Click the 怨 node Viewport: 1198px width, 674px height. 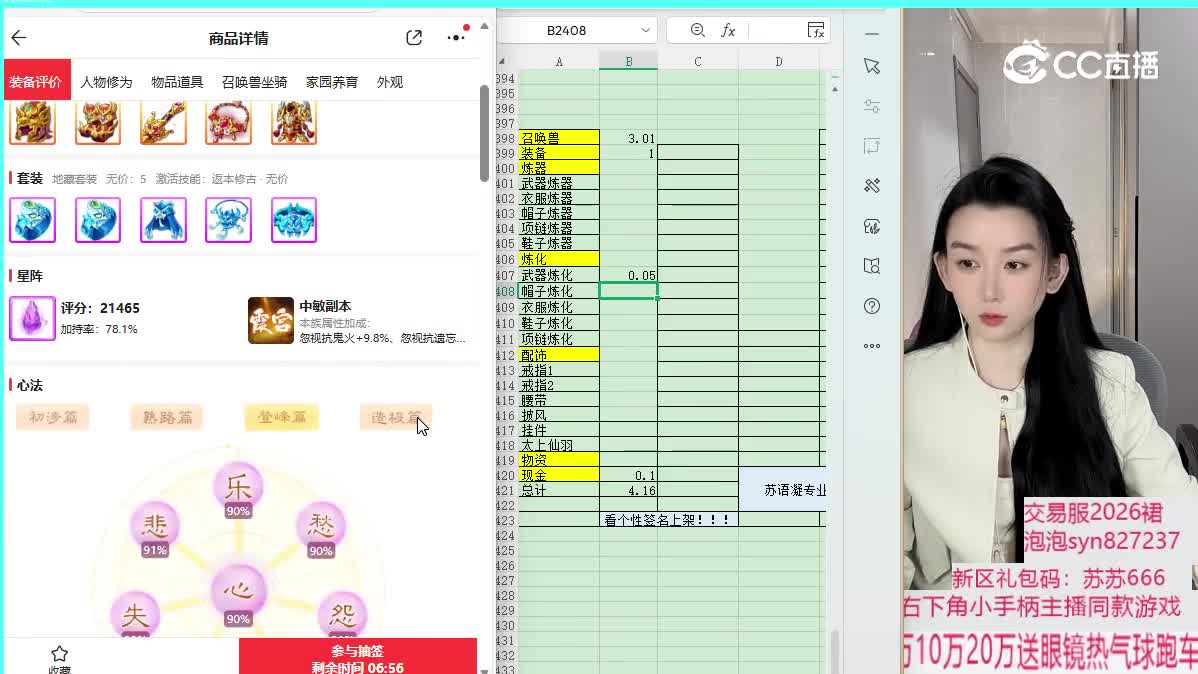click(342, 614)
